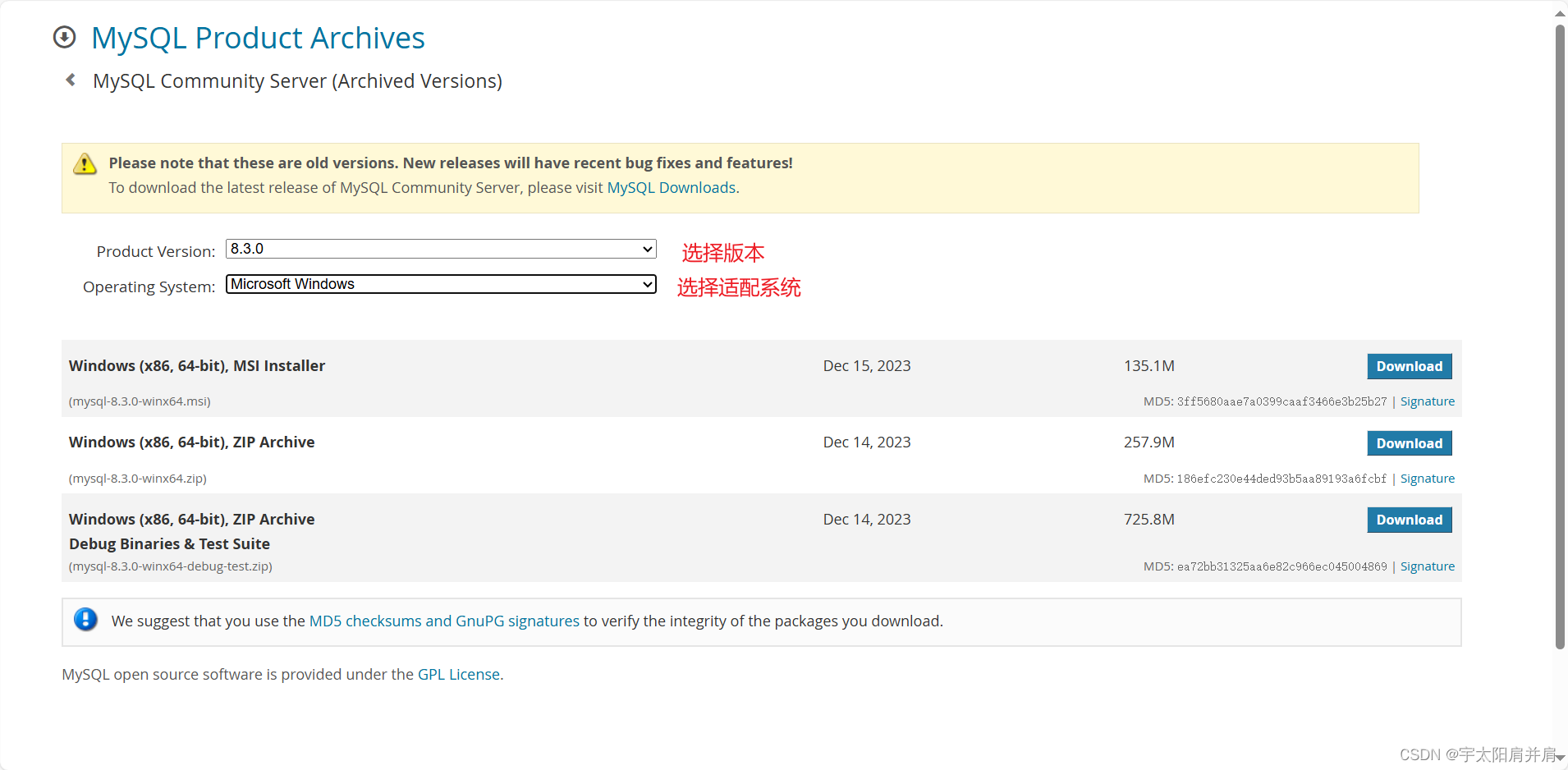Click Windows (x86, 64-bit), MSI Installer title

197,366
